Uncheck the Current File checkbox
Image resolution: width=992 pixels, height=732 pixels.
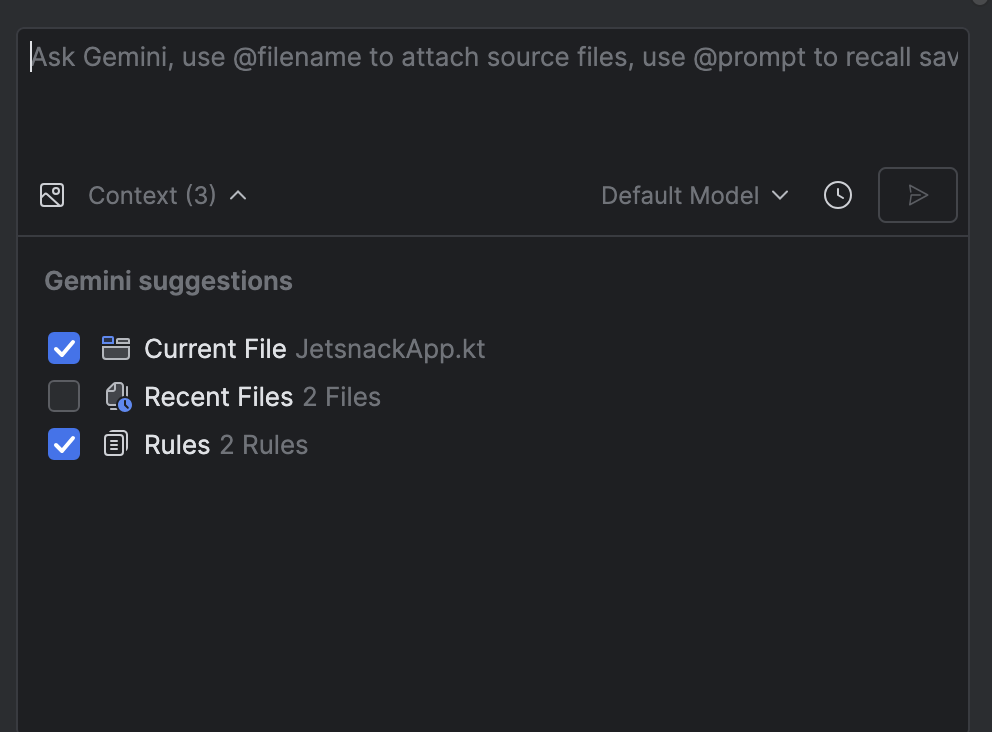tap(63, 348)
